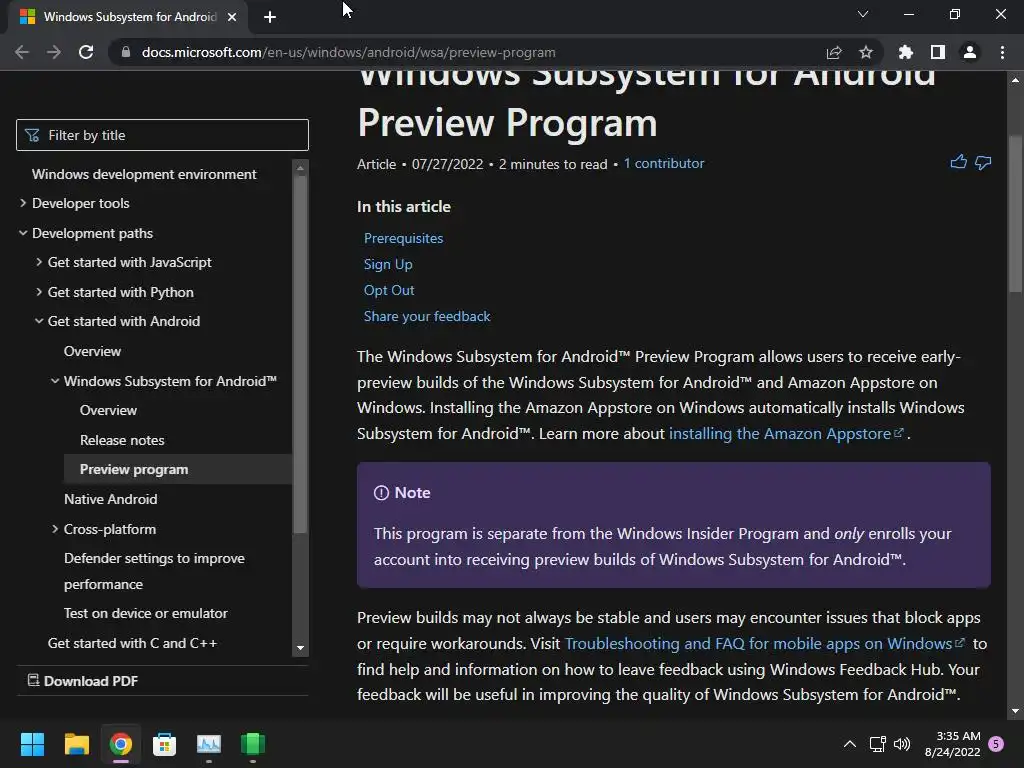Click sidebar scrollbar up arrow
This screenshot has width=1024, height=768.
click(x=300, y=168)
